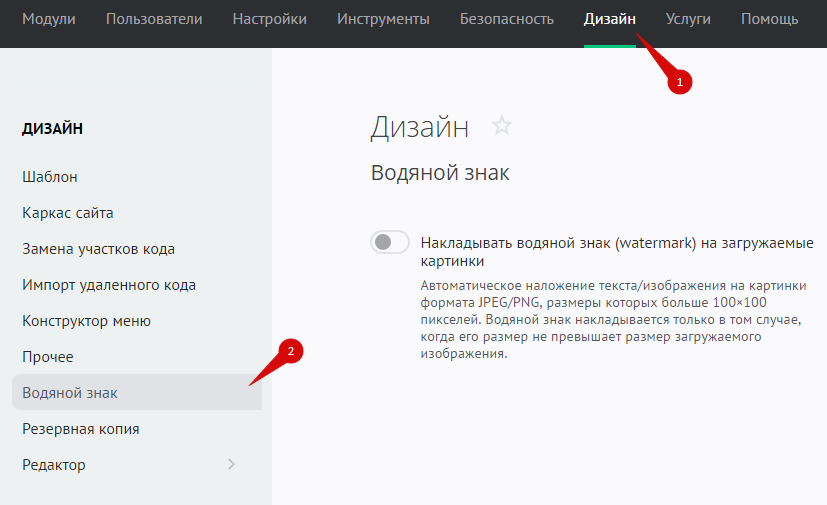Open the Модули top menu
The height and width of the screenshot is (505, 827).
(48, 19)
